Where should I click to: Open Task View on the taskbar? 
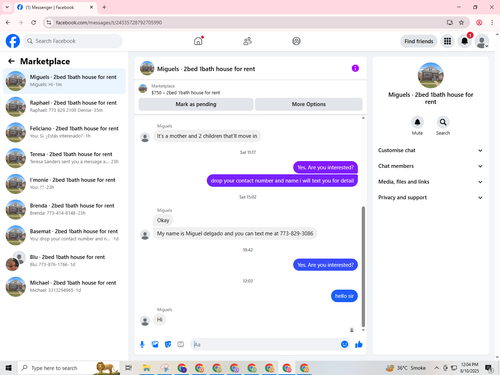pyautogui.click(x=128, y=368)
